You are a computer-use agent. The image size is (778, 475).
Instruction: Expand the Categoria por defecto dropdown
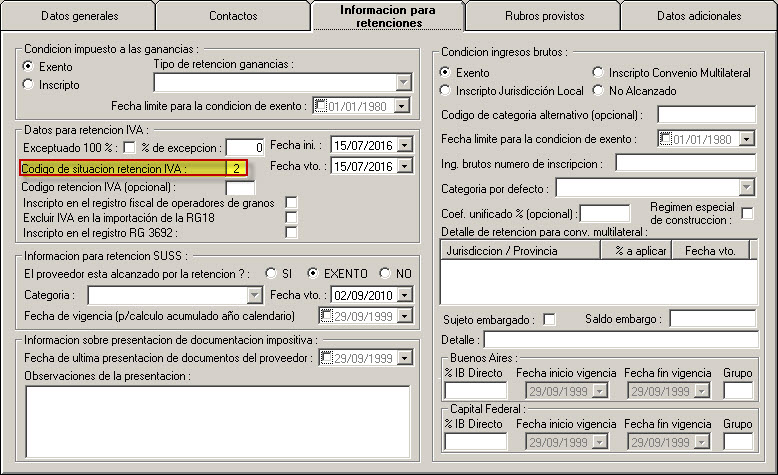point(746,187)
